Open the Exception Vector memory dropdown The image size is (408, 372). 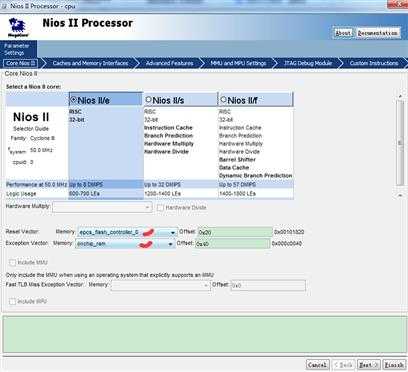tap(125, 244)
